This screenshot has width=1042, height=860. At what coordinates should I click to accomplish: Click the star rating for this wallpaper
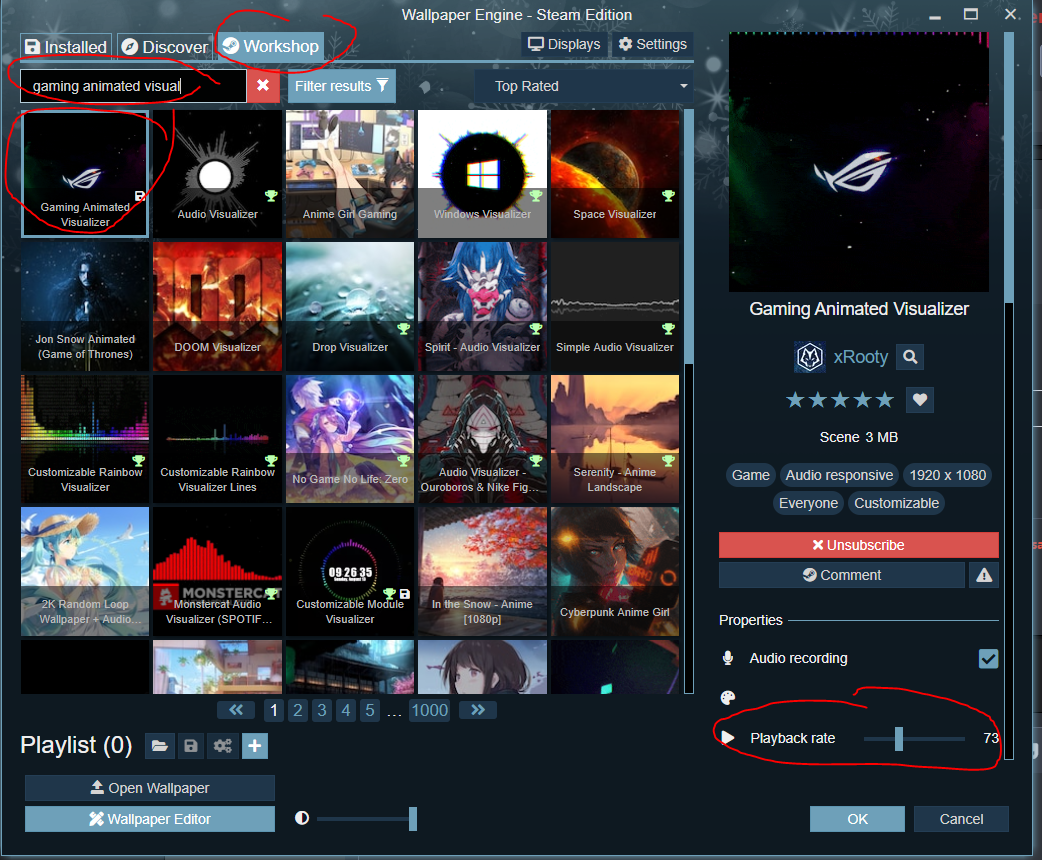840,400
